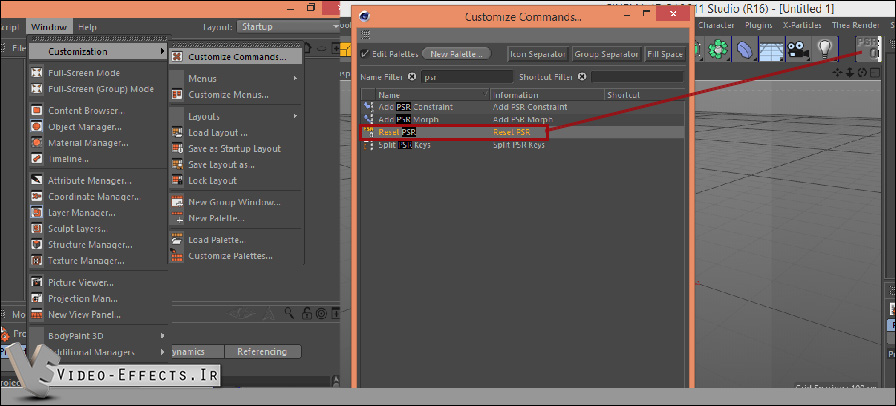
Task: Open the X-Particles menu
Action: (802, 25)
